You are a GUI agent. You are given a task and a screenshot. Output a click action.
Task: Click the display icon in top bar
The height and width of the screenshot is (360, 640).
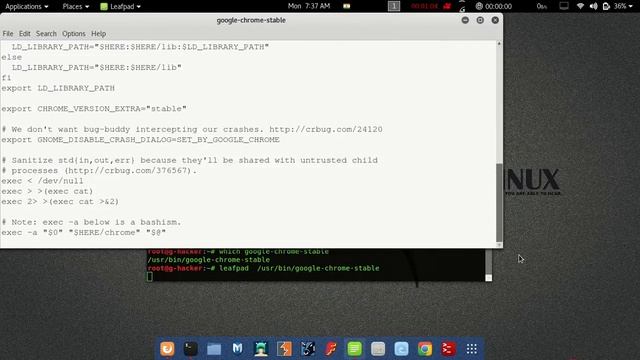tap(564, 6)
